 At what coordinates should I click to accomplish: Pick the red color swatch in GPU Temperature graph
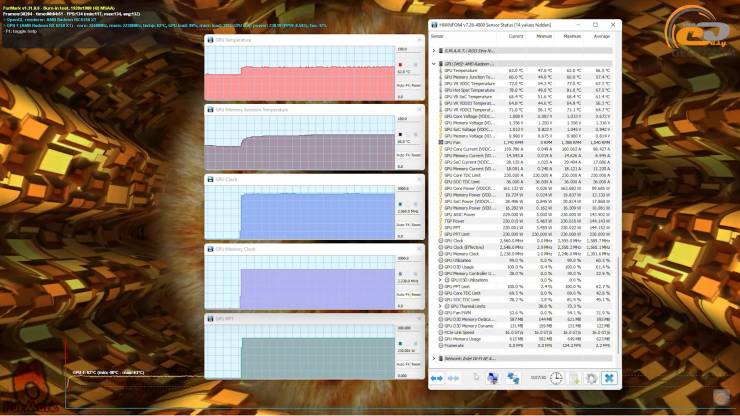400,65
